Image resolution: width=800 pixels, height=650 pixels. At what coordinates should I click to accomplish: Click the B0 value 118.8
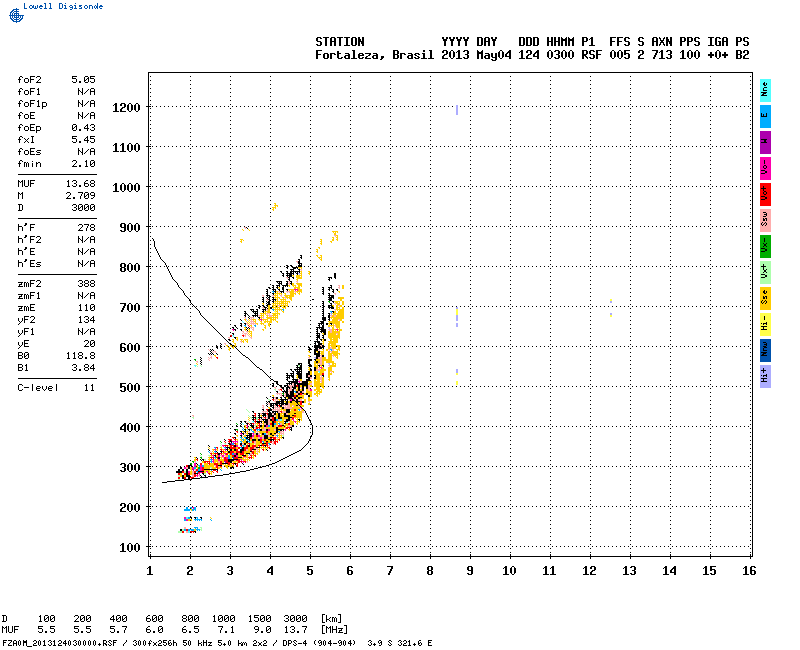(x=81, y=356)
